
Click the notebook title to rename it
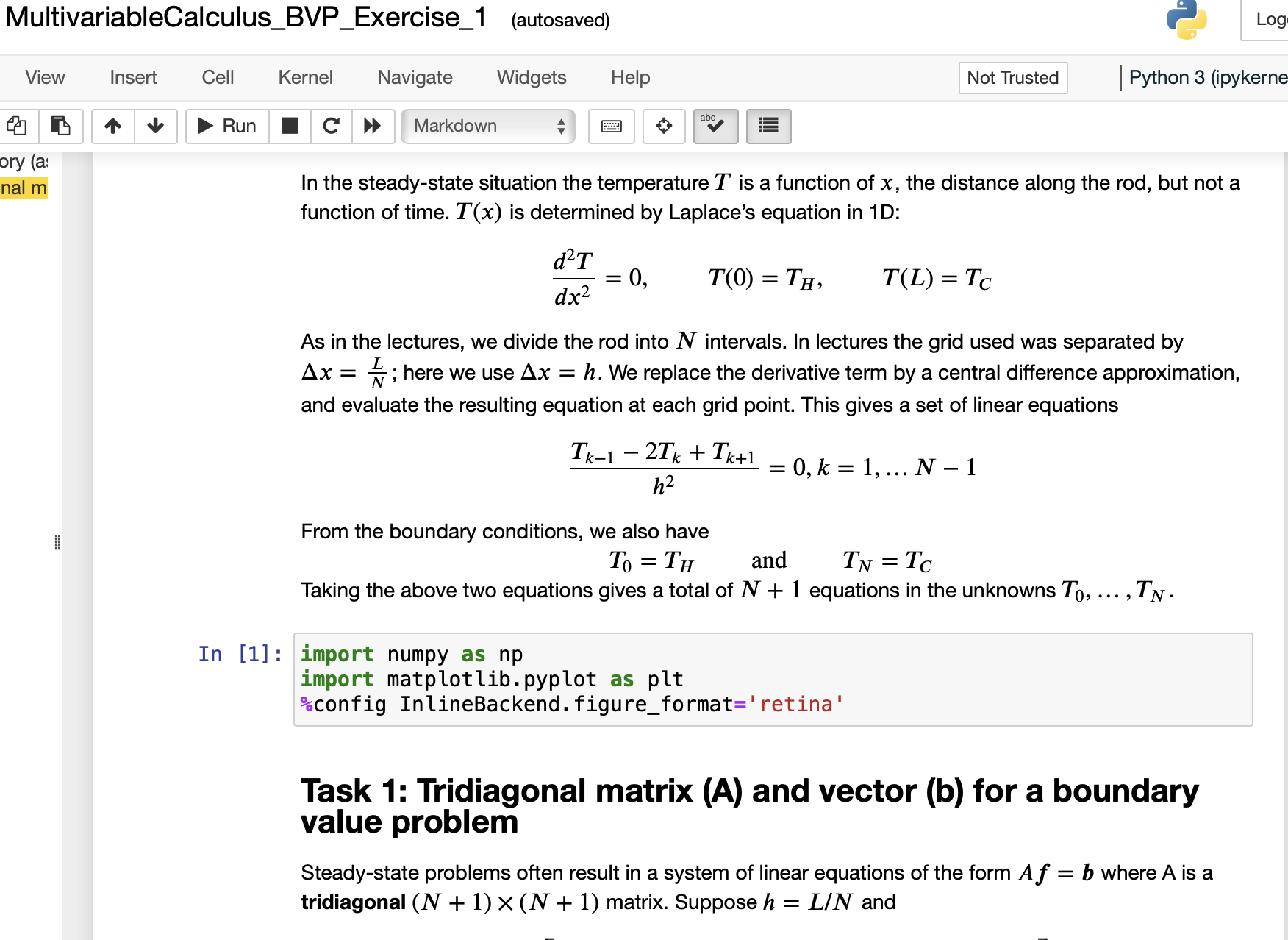243,18
